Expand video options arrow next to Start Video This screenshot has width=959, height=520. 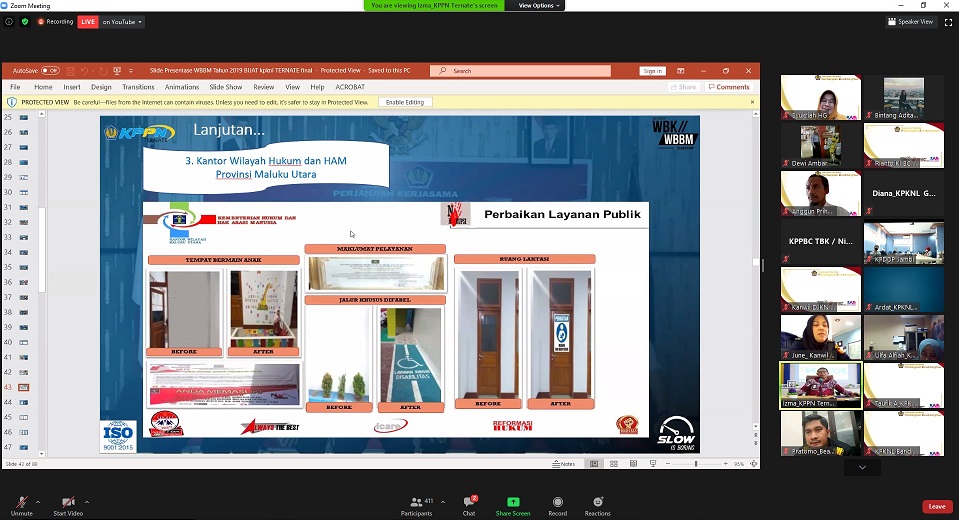87,502
